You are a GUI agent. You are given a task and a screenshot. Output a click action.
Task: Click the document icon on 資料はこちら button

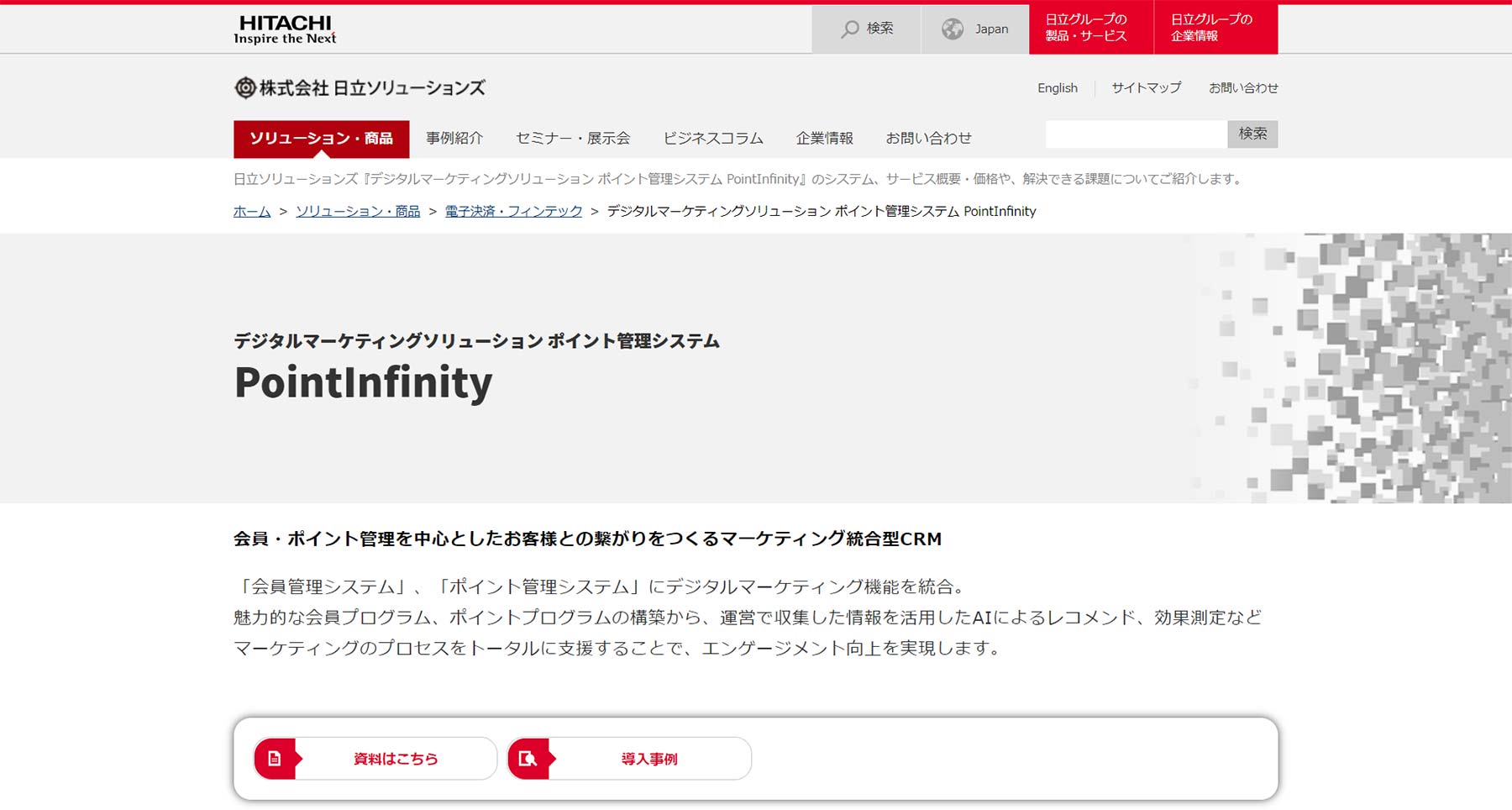274,757
